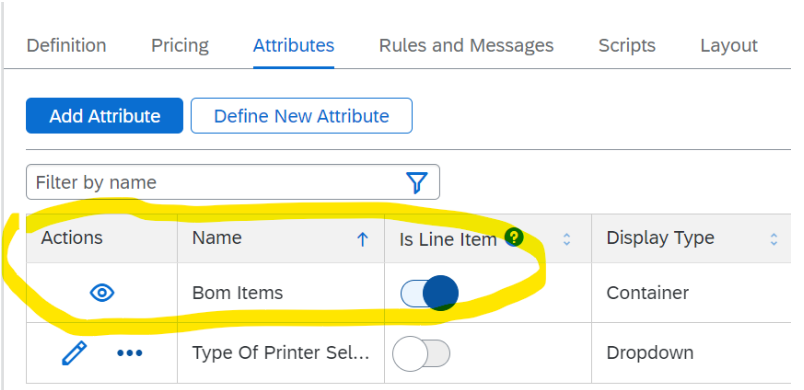Image resolution: width=804 pixels, height=390 pixels.
Task: Click the Add Attribute button
Action: [105, 116]
